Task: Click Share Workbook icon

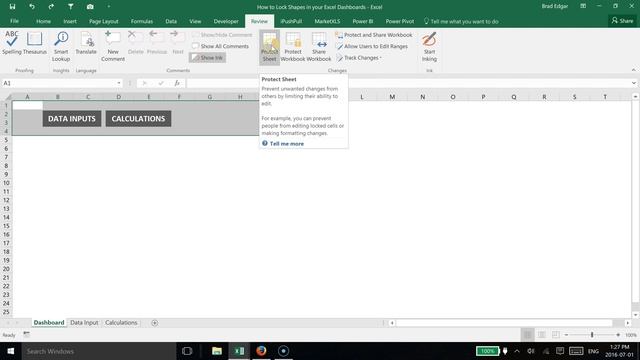Action: (x=319, y=47)
